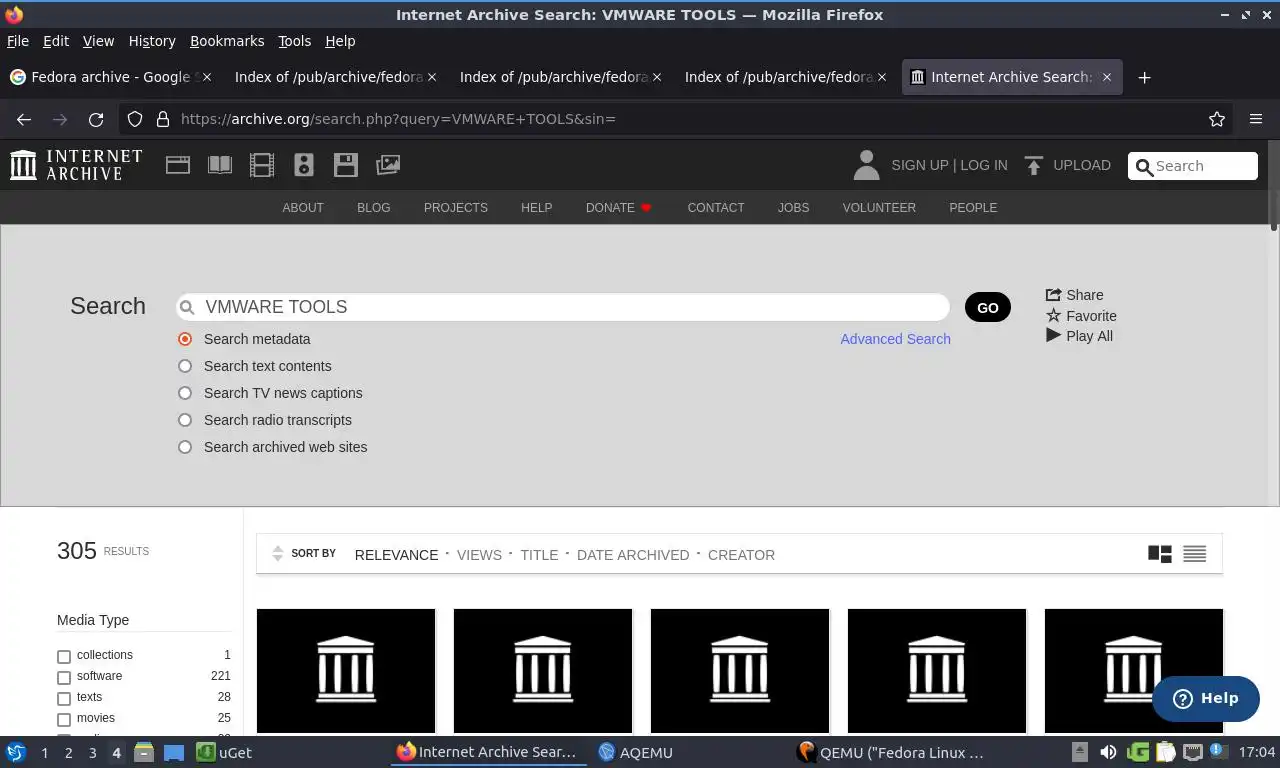Select the Search radio transcripts option
This screenshot has height=768, width=1280.
[185, 420]
